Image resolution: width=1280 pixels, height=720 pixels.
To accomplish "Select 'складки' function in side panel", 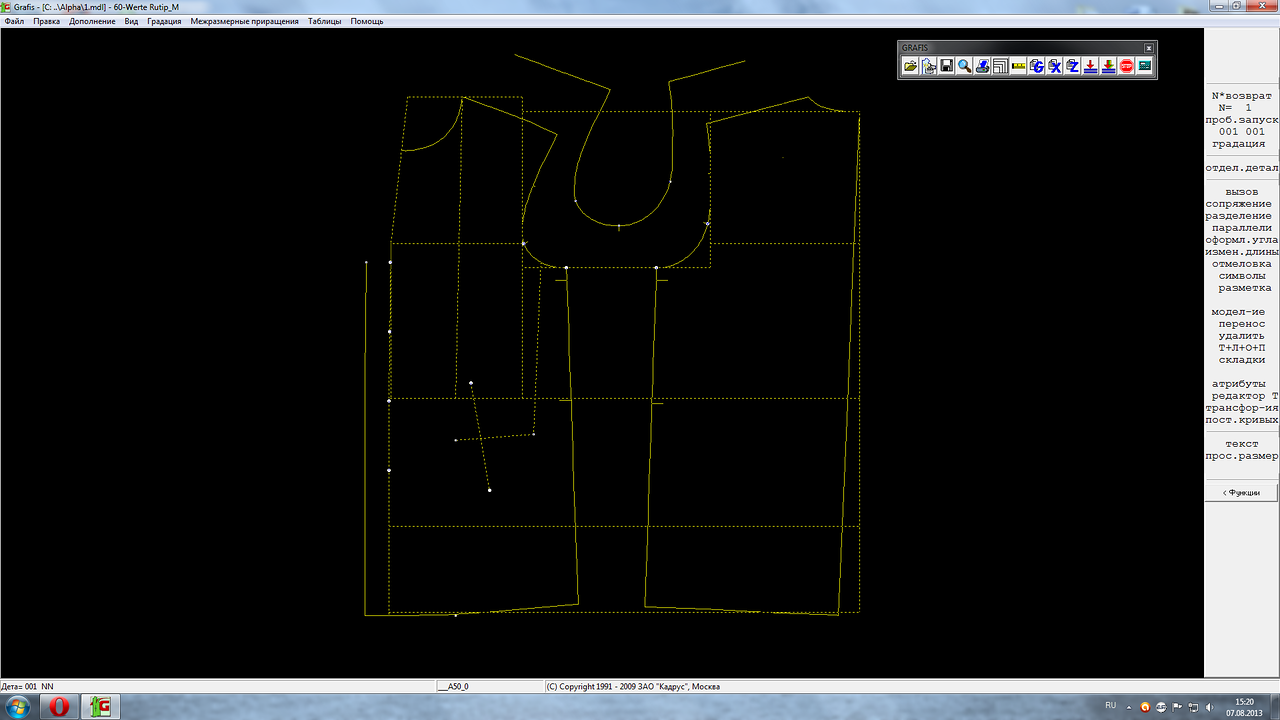I will (1242, 360).
